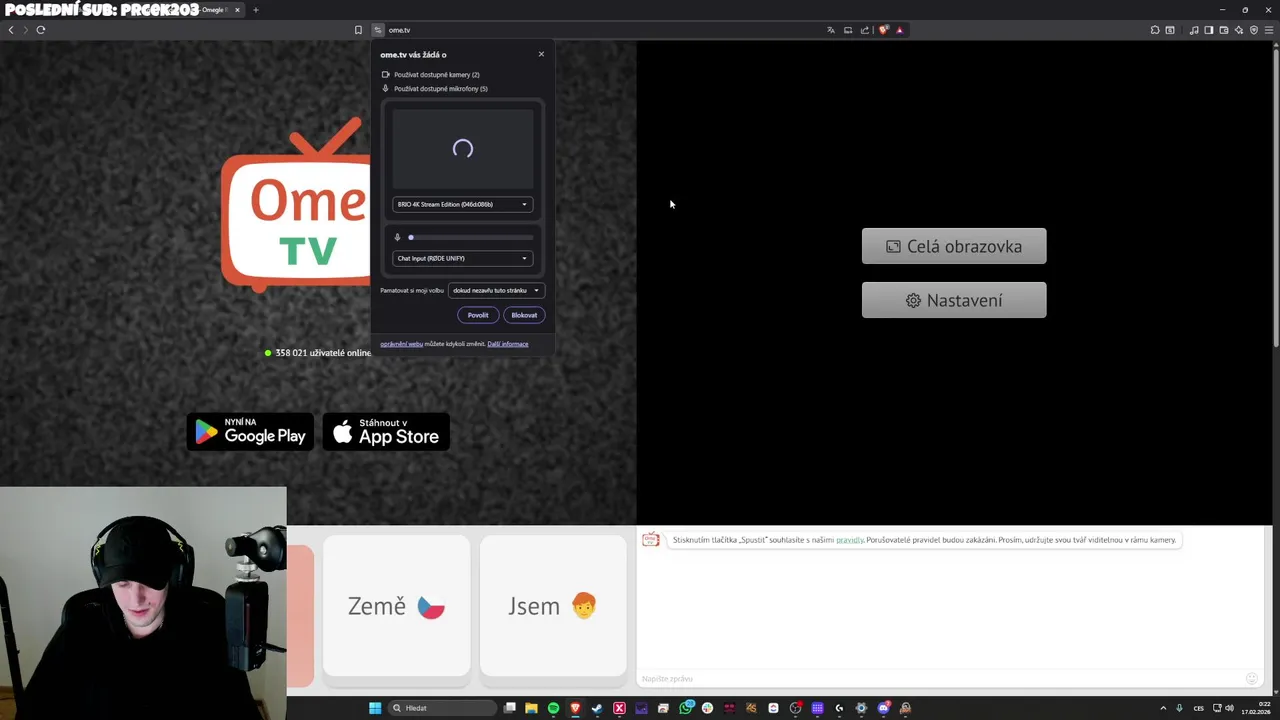
Task: Open Steam from the taskbar
Action: [597, 708]
